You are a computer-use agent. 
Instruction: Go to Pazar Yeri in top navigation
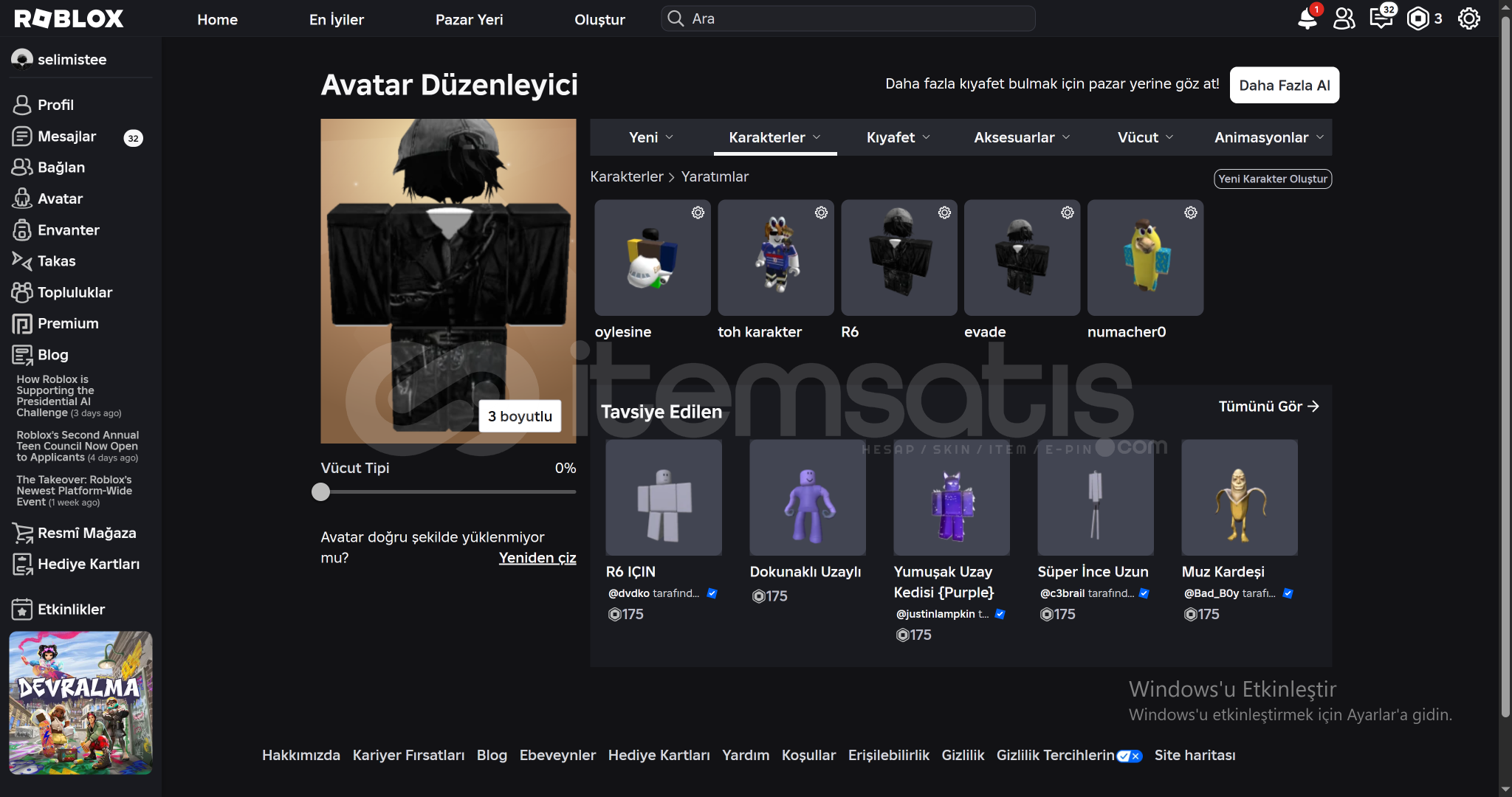(470, 19)
